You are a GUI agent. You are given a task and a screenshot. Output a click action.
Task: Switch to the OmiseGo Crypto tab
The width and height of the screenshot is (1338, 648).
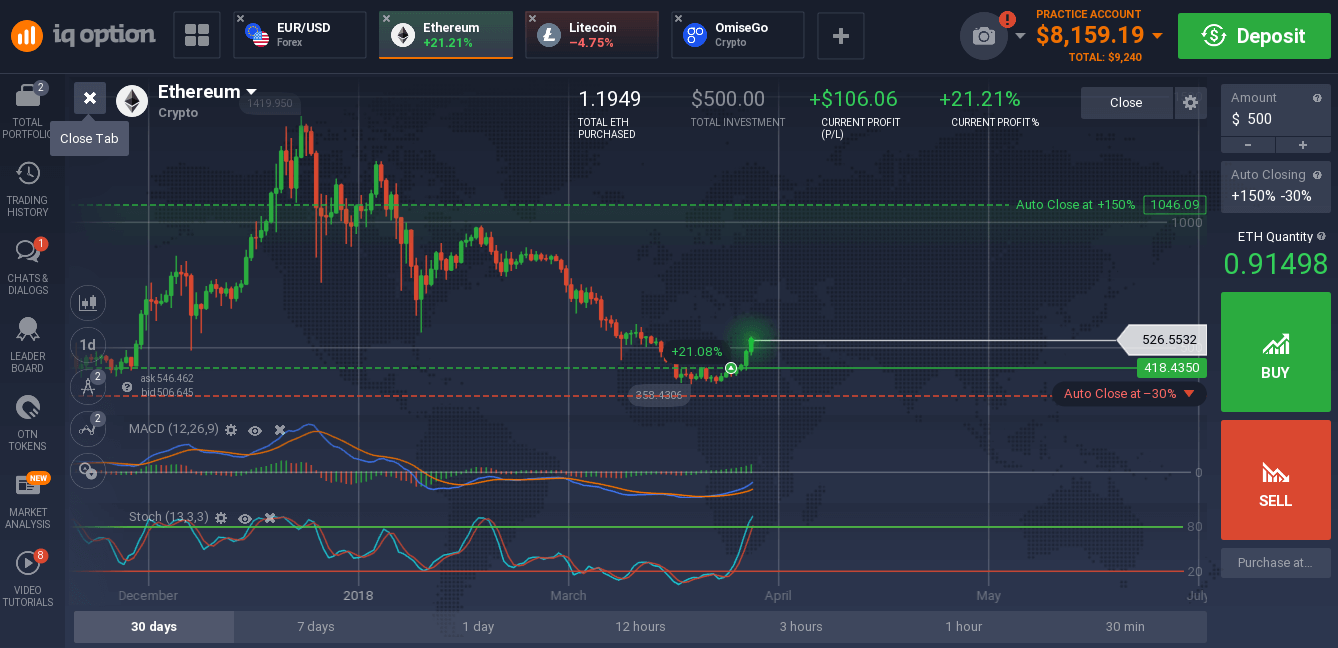pos(738,36)
